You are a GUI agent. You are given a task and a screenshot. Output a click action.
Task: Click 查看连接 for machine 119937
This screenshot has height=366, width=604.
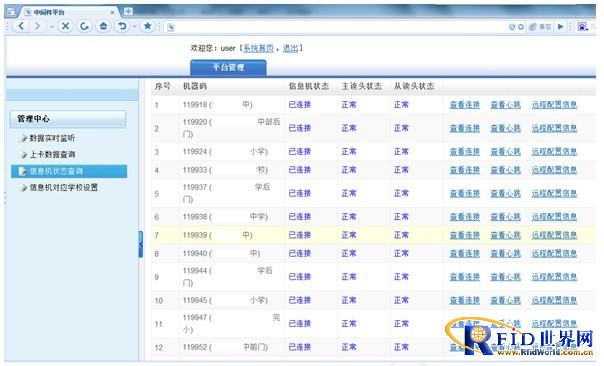[x=465, y=193]
